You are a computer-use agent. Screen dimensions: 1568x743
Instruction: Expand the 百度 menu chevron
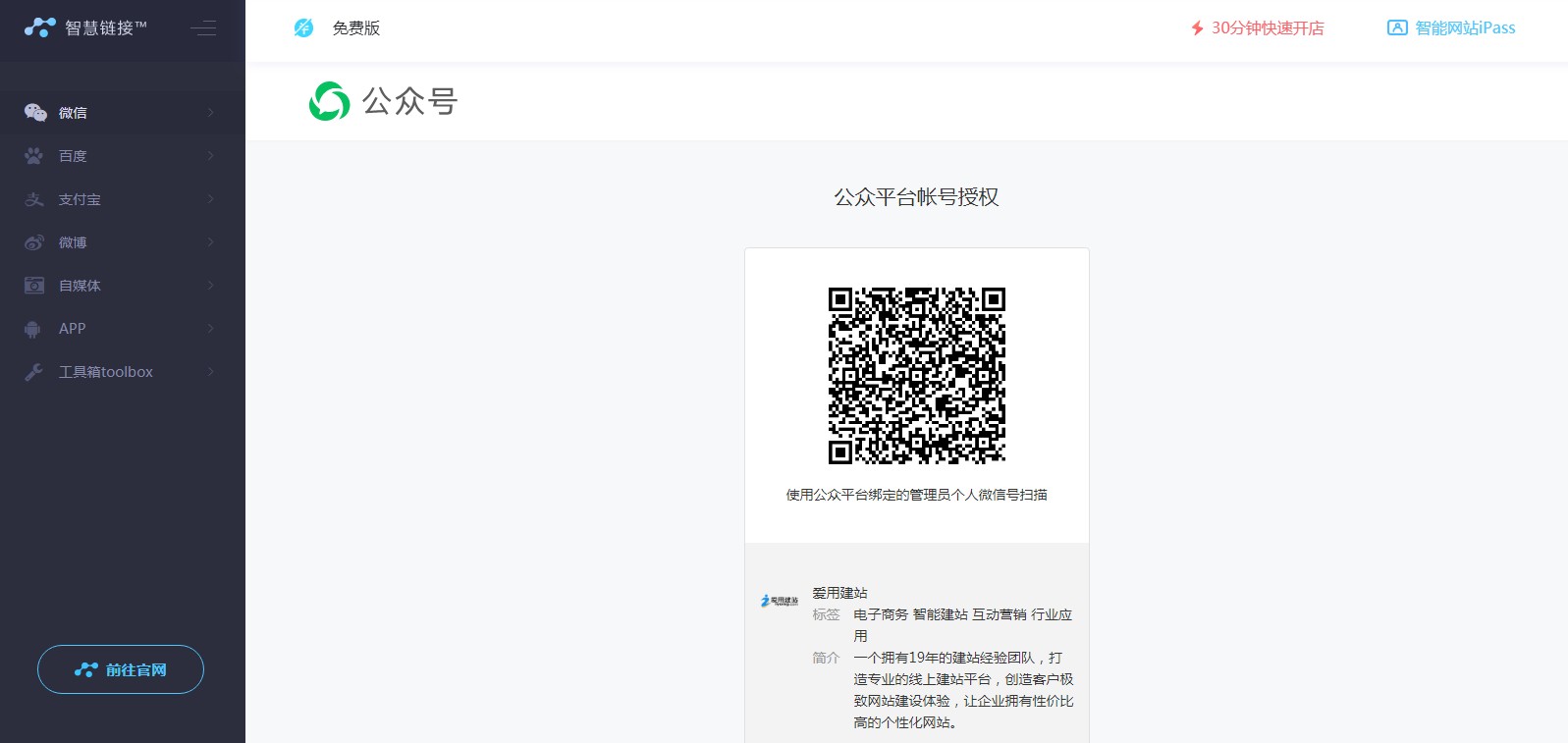pos(211,156)
